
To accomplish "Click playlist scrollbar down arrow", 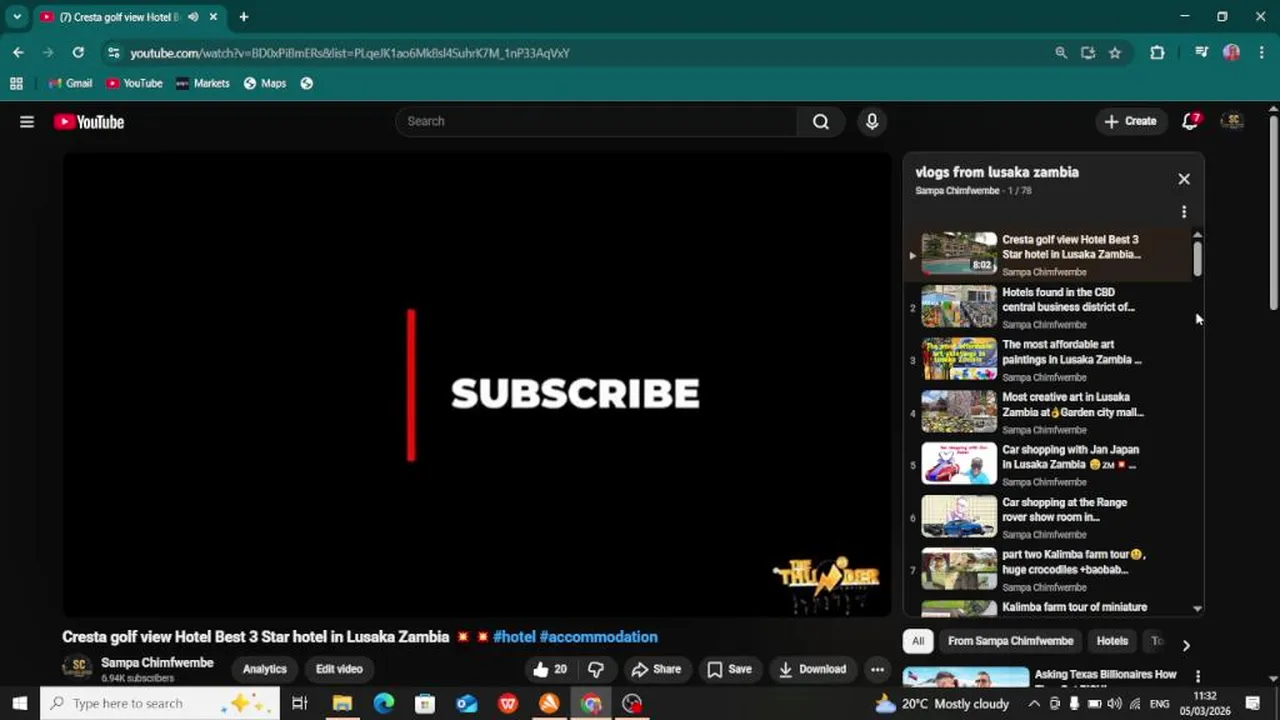I will (1197, 608).
